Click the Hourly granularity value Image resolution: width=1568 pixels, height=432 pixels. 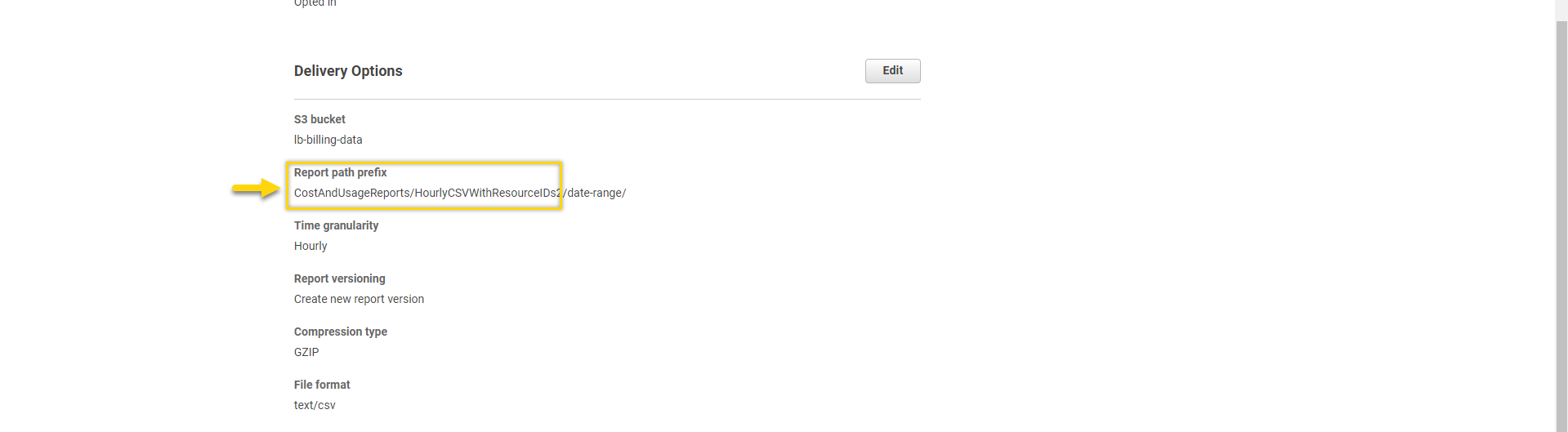click(x=310, y=246)
